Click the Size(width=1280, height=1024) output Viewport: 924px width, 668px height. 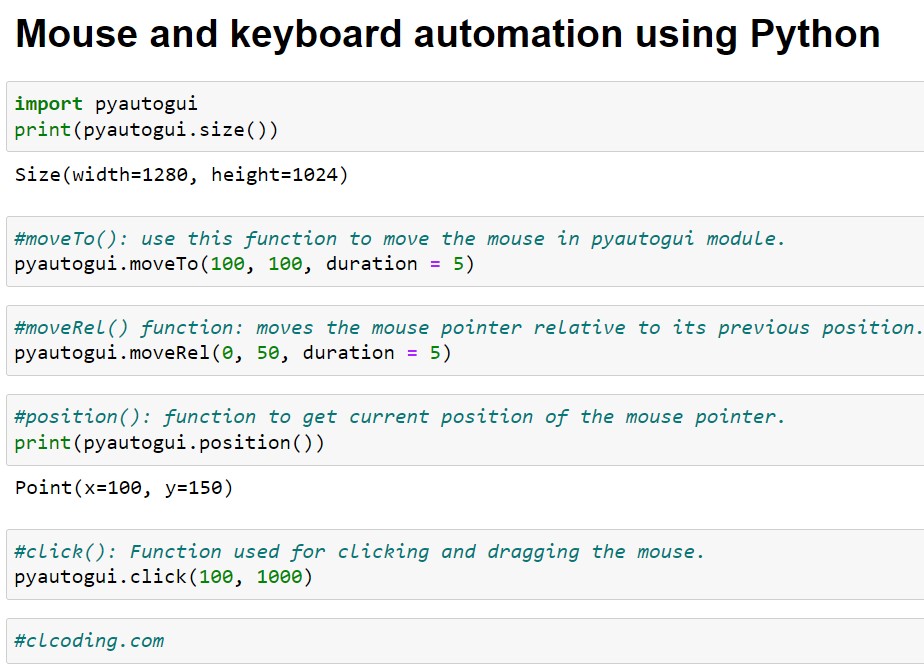pyautogui.click(x=182, y=175)
